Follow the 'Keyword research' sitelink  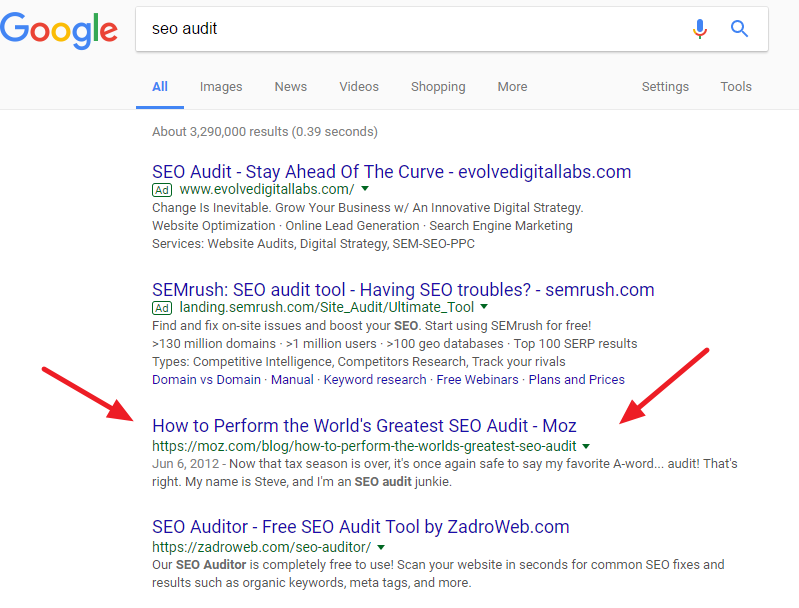click(x=375, y=380)
